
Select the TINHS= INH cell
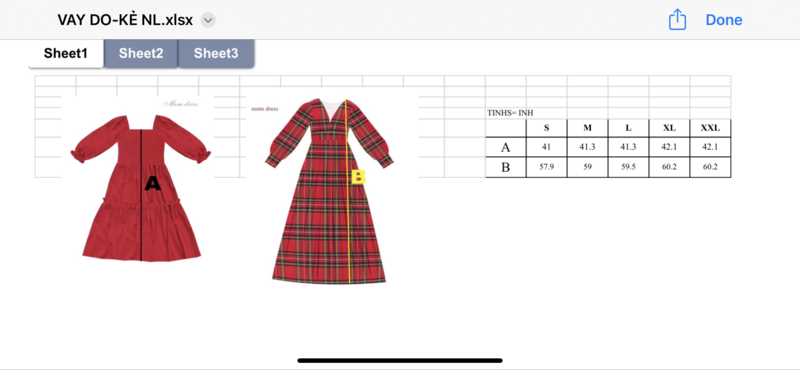(510, 113)
